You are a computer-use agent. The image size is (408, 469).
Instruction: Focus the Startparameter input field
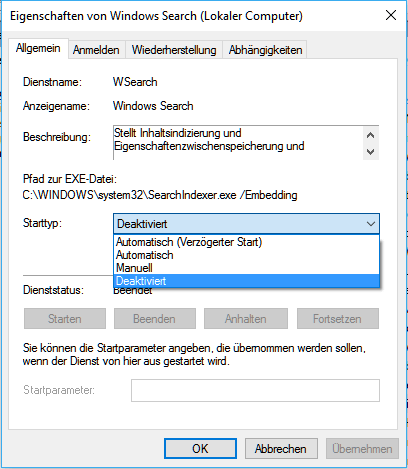pyautogui.click(x=255, y=390)
